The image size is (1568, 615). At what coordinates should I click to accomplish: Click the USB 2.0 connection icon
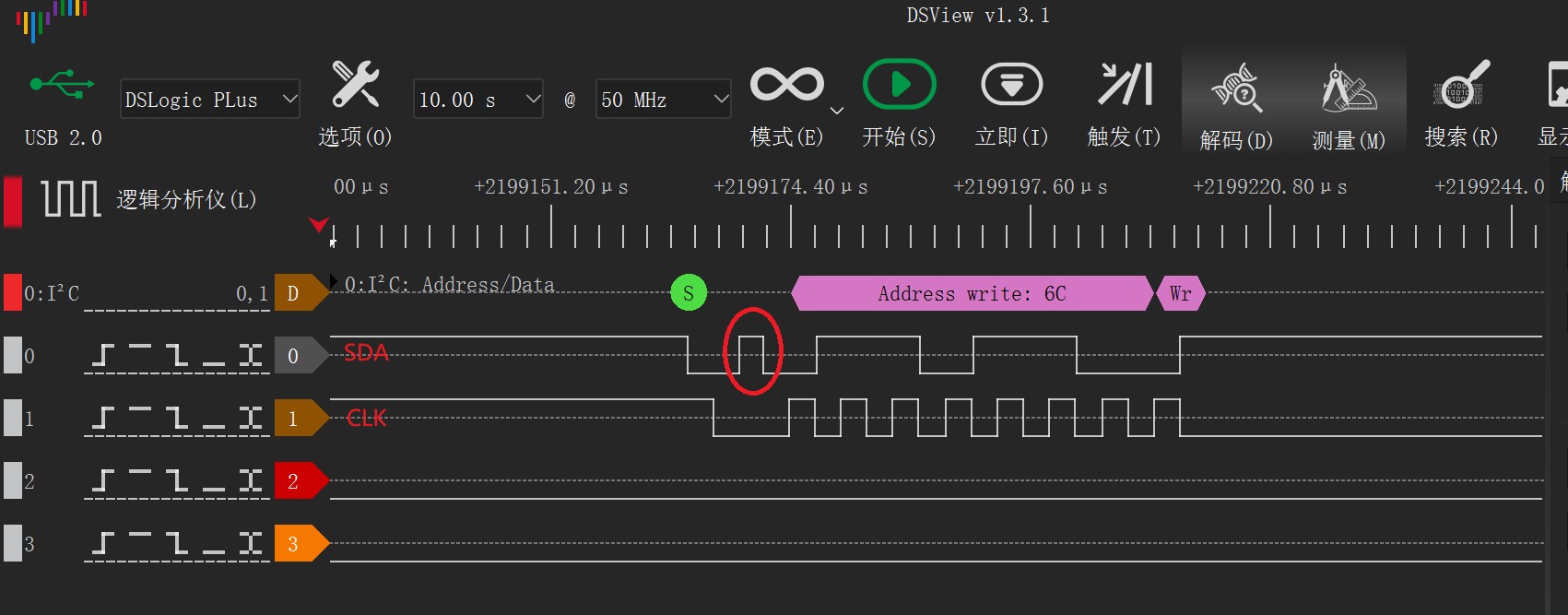pos(62,85)
